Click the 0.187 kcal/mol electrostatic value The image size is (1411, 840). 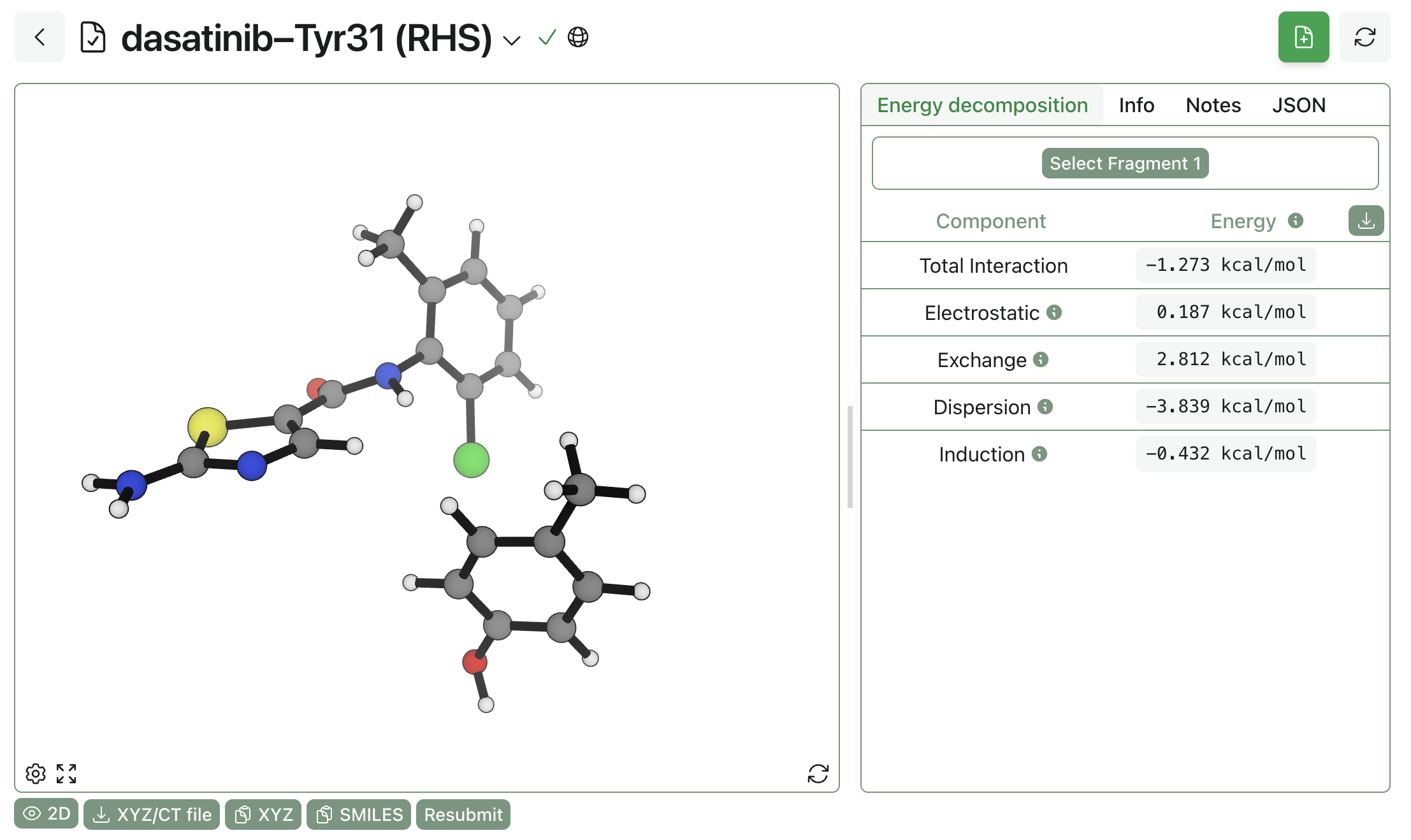(1226, 312)
